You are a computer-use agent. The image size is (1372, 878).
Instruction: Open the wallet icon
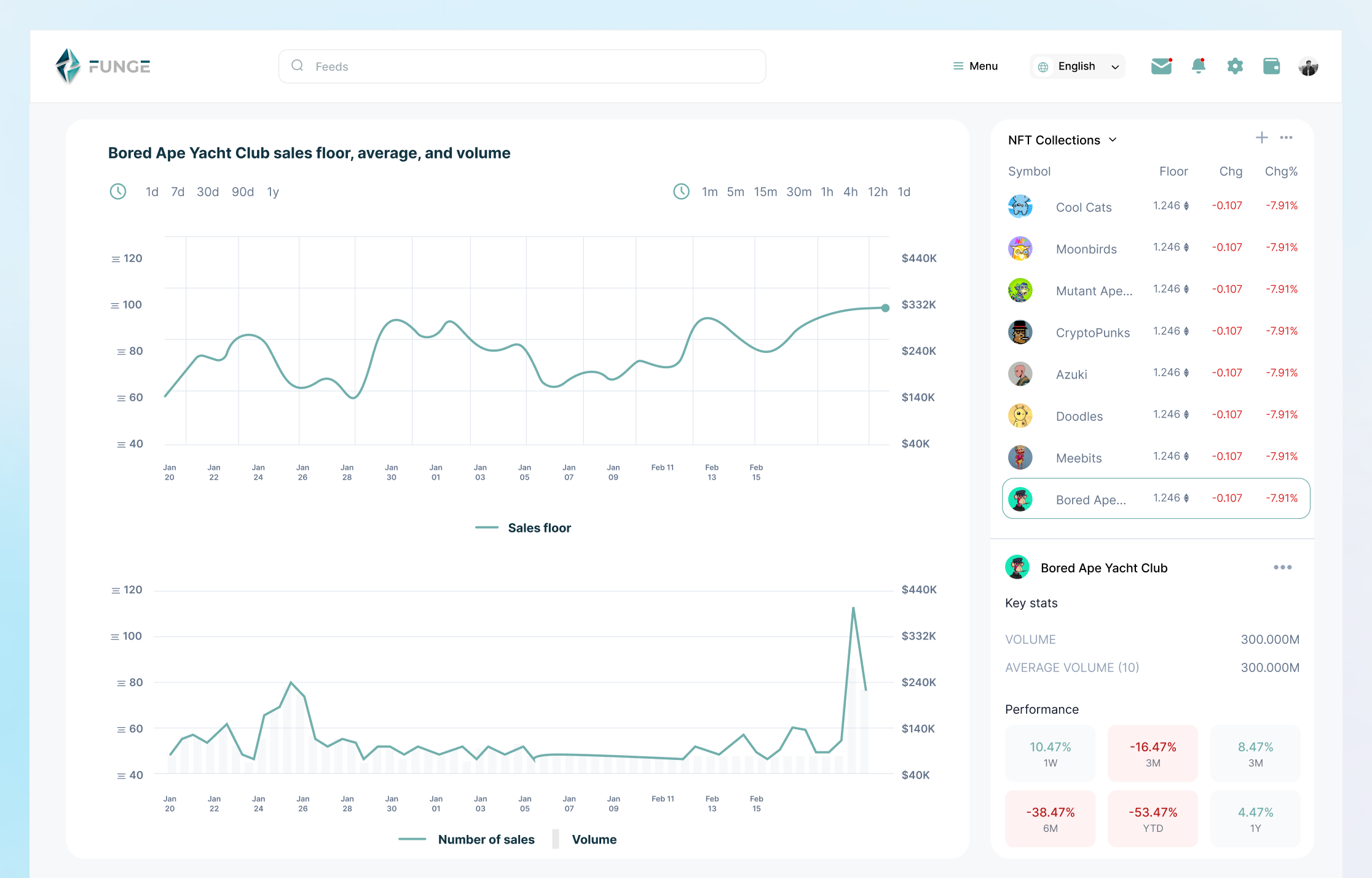(1272, 66)
